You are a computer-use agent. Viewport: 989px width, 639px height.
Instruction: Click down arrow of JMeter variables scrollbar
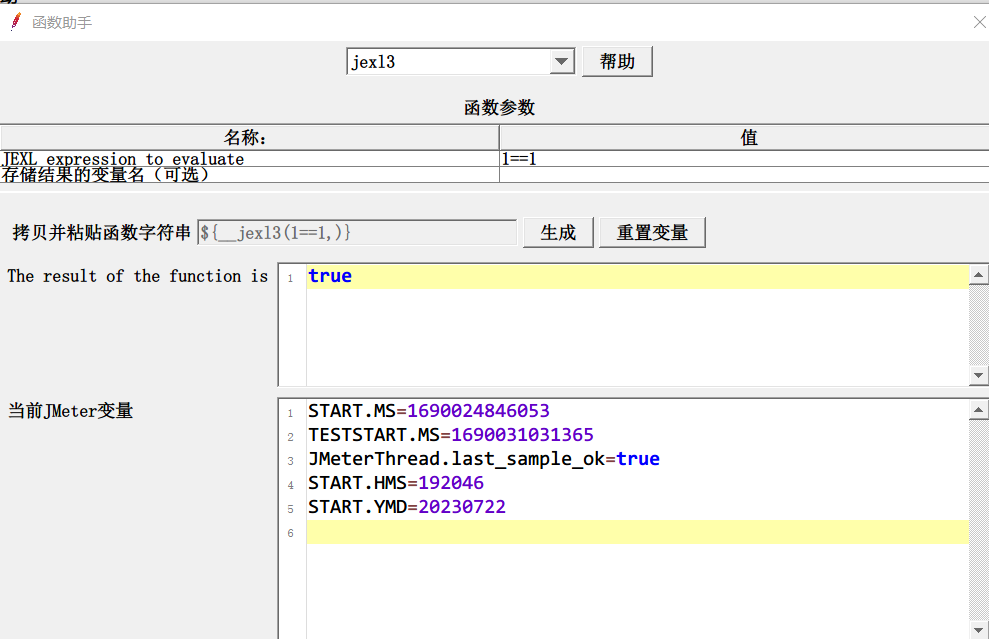pyautogui.click(x=978, y=630)
